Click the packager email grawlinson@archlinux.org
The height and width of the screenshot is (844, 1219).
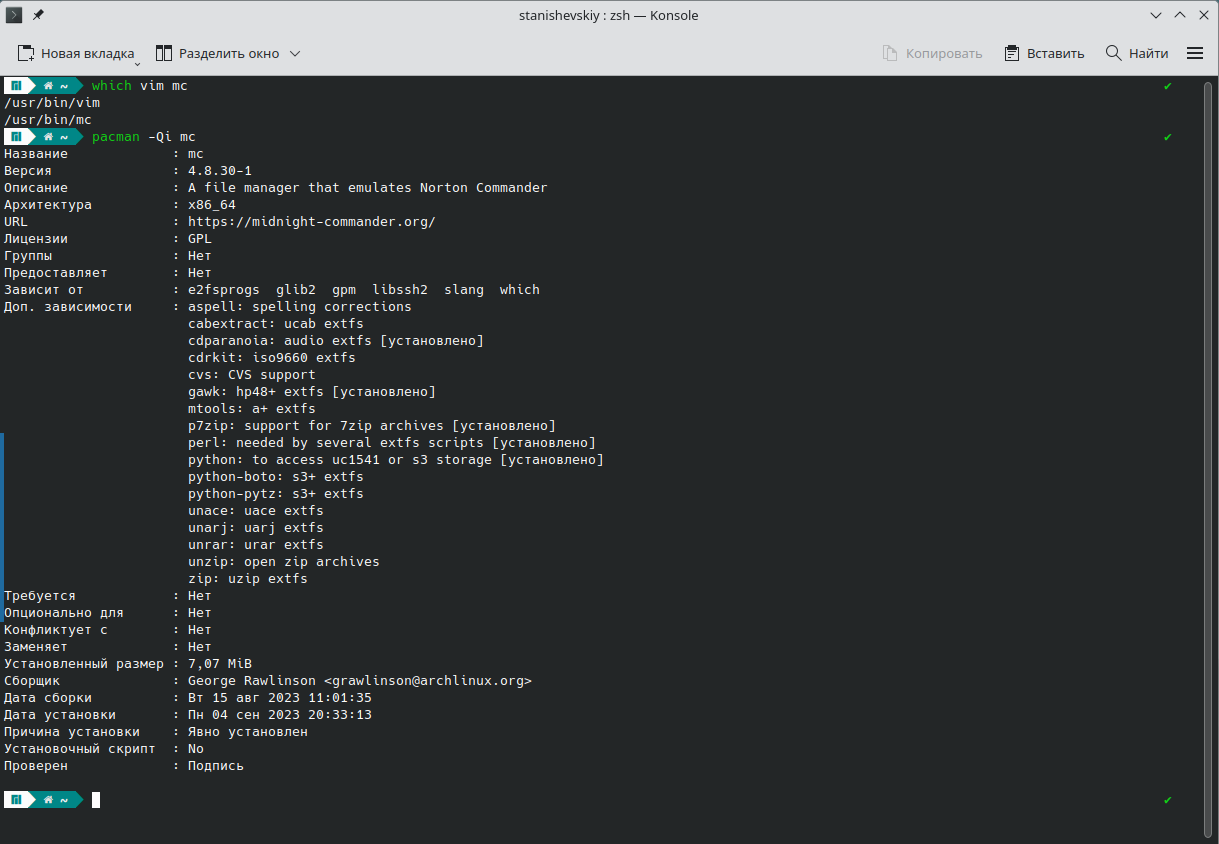(x=428, y=681)
